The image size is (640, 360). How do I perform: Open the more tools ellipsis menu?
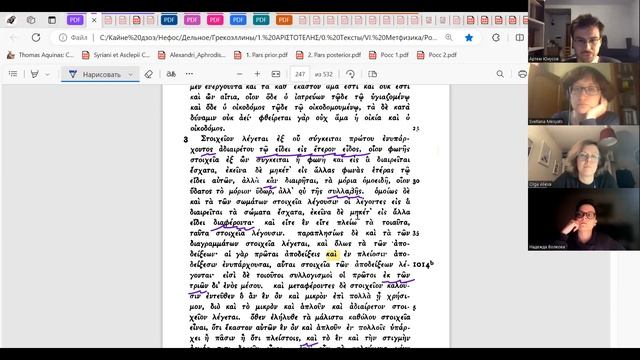(189, 74)
